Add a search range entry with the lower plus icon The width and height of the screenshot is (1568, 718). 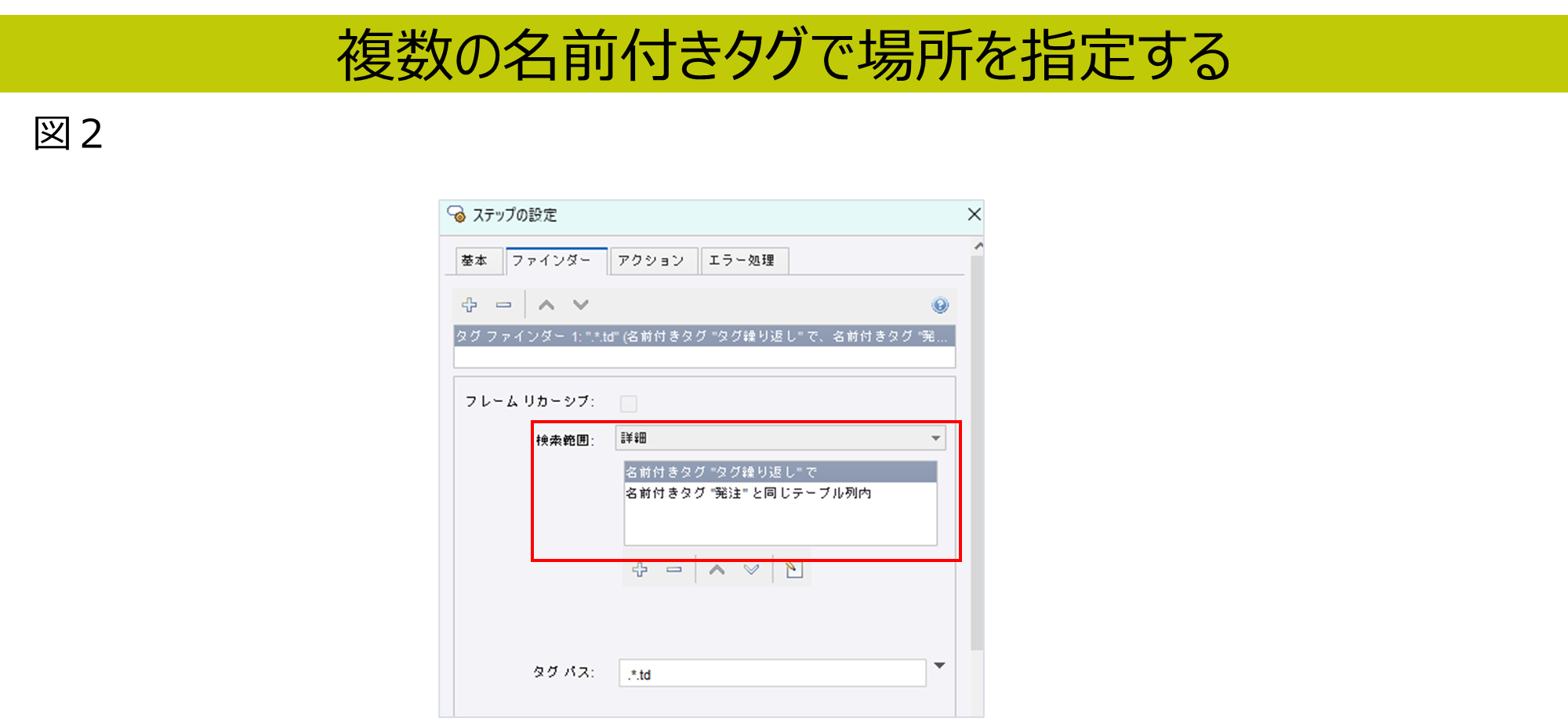pyautogui.click(x=640, y=570)
